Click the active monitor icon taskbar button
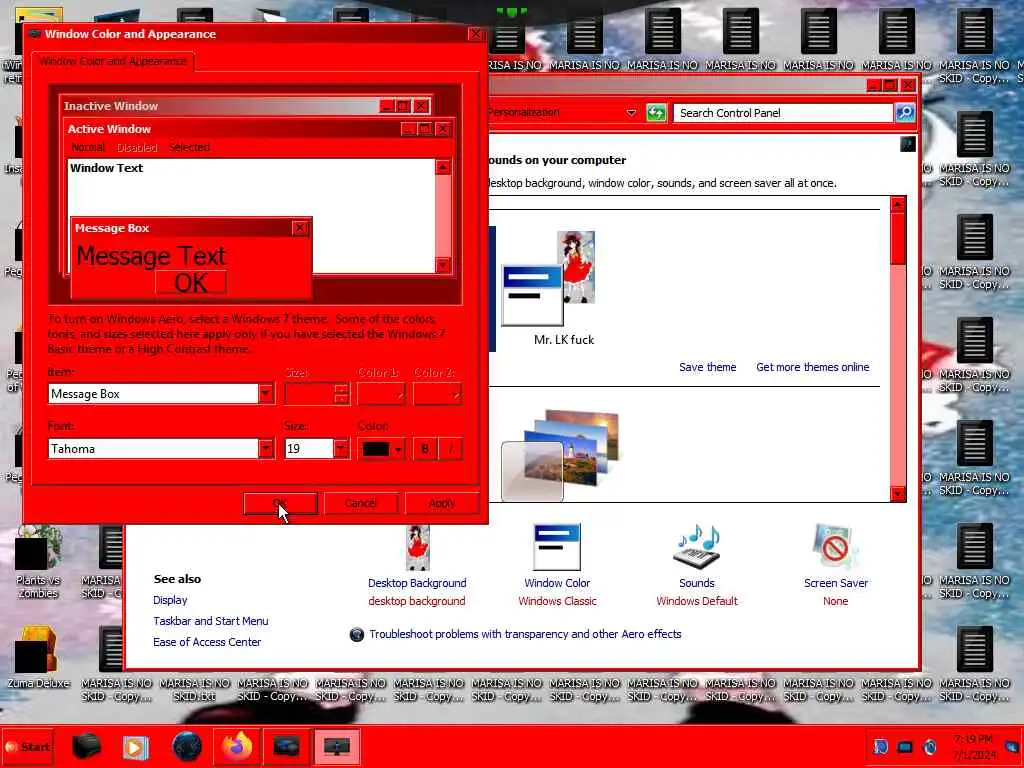Screen dimensions: 1024x768 coord(337,746)
